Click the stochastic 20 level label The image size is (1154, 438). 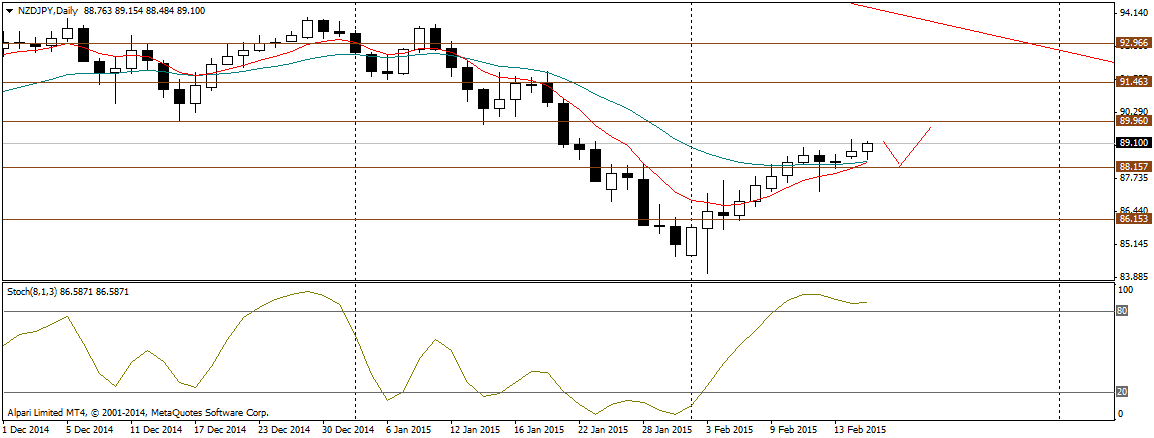click(1122, 392)
